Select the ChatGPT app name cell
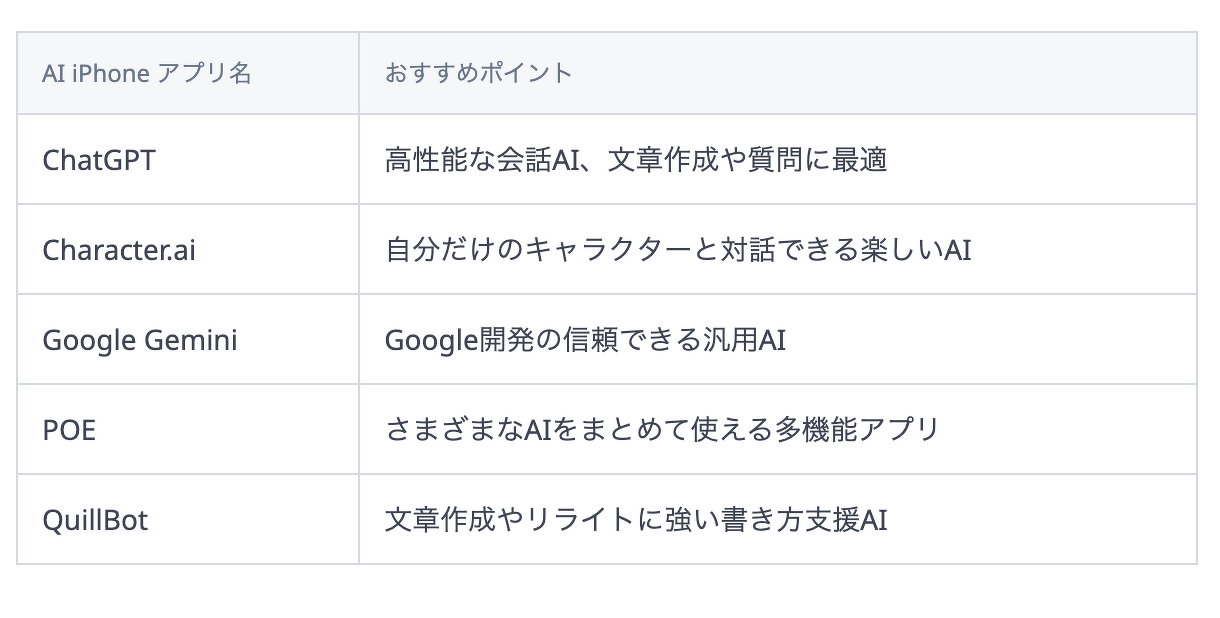The image size is (1220, 618). tap(188, 159)
